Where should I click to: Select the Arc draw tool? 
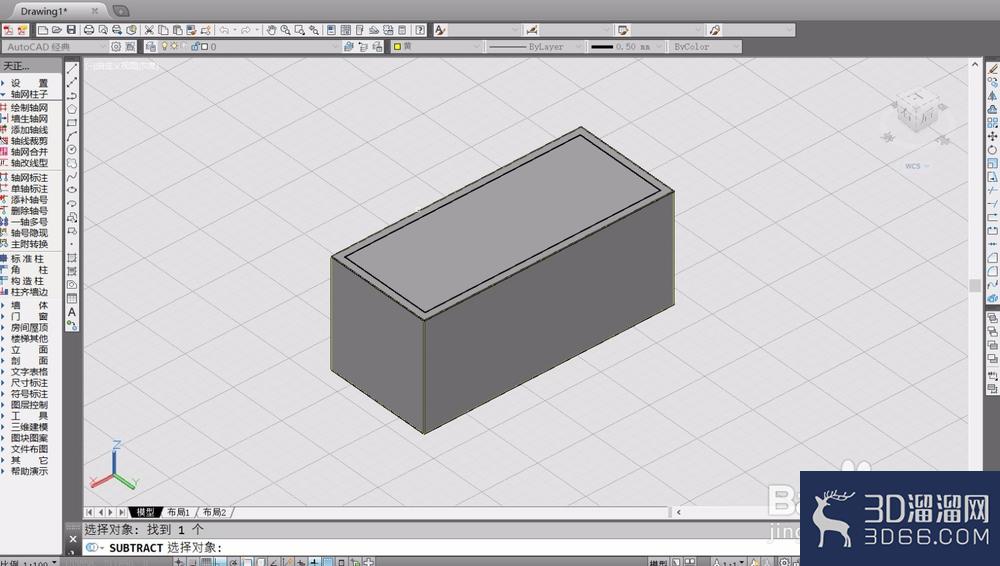pos(72,136)
